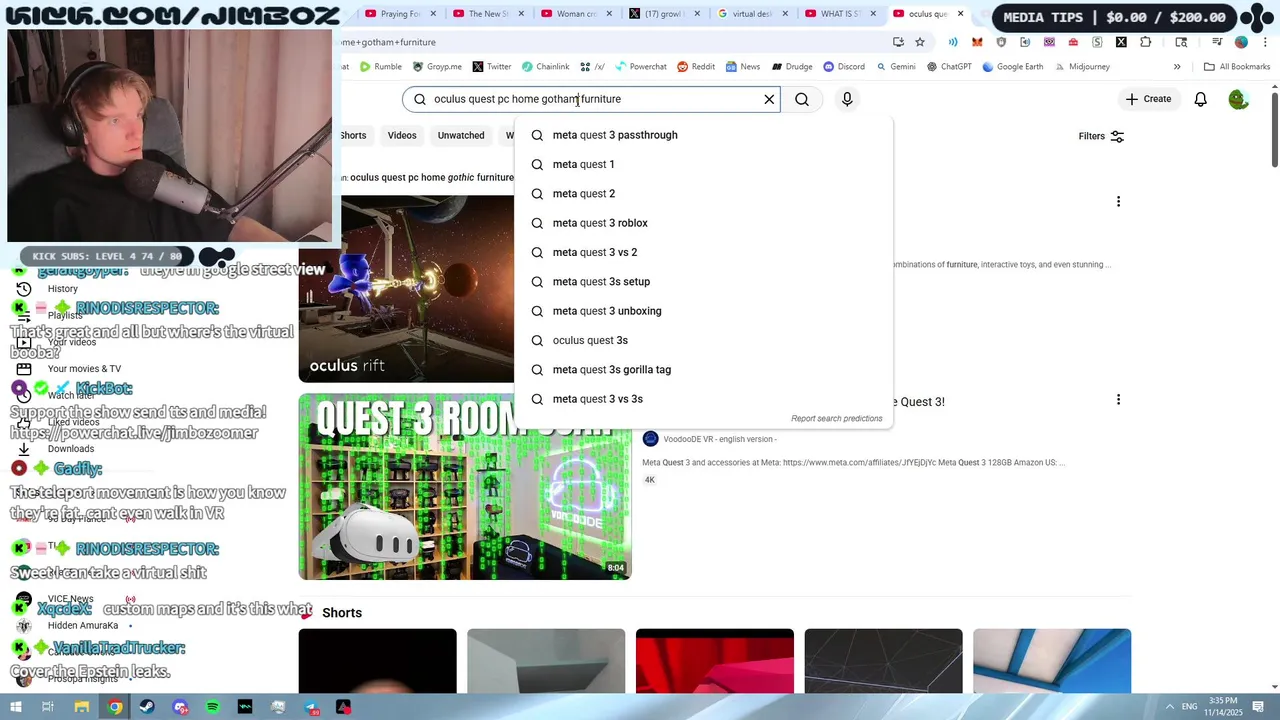This screenshot has height=720, width=1280.
Task: Select suggestion meta quest 3 vs 3s
Action: coord(703,399)
